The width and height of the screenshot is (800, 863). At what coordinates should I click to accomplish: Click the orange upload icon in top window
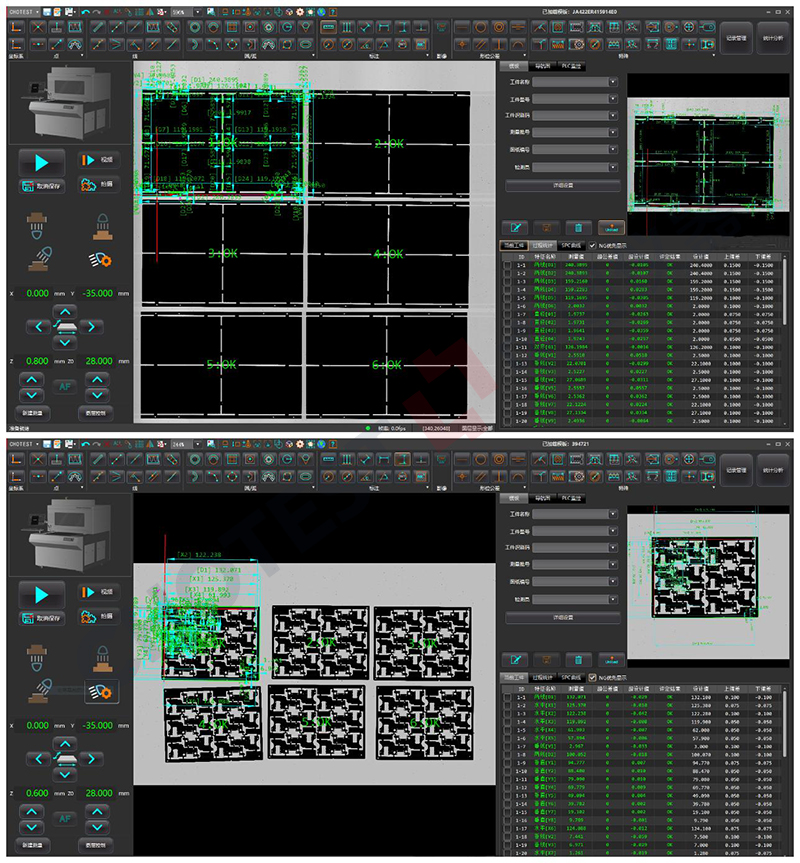pos(611,227)
